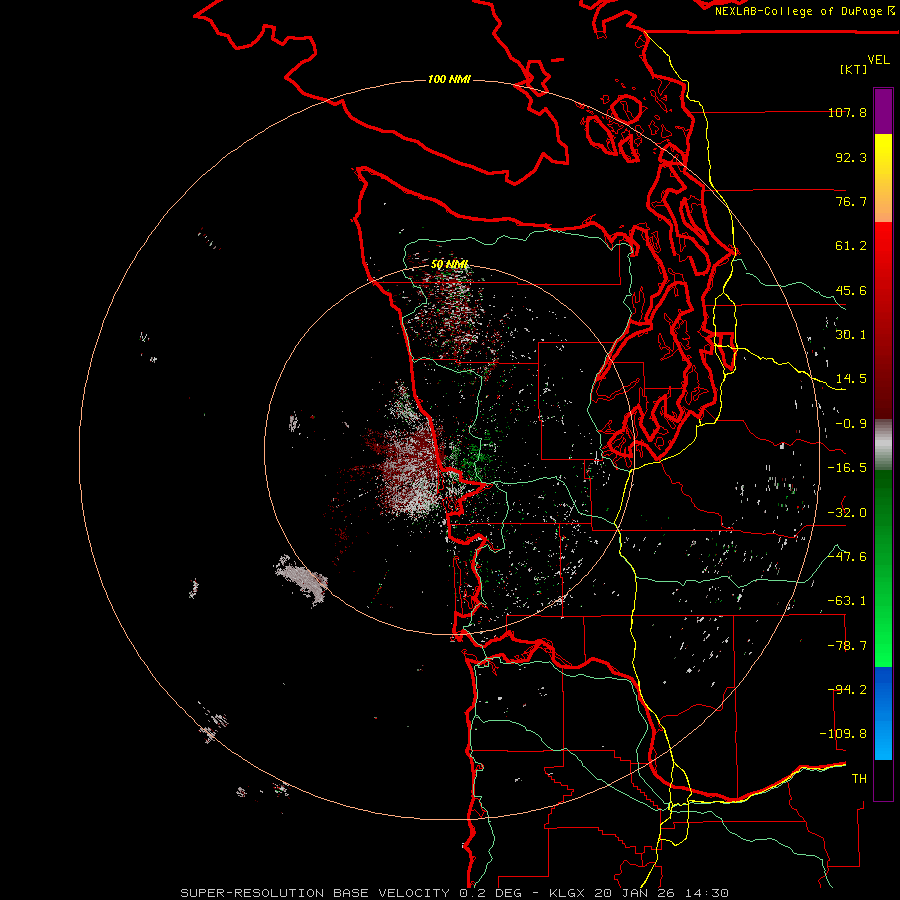Click the 50 NMI range ring label

(x=449, y=265)
